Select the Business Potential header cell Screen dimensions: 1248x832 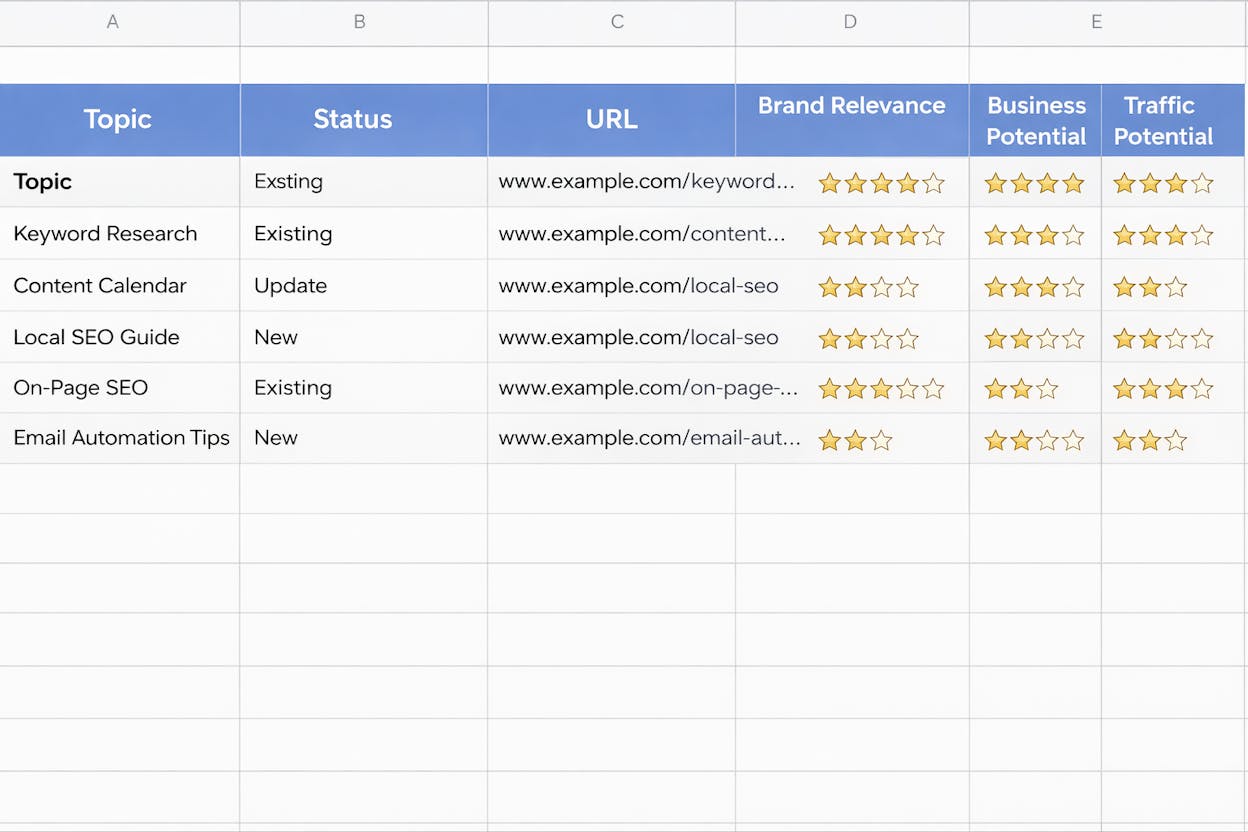coord(1035,120)
